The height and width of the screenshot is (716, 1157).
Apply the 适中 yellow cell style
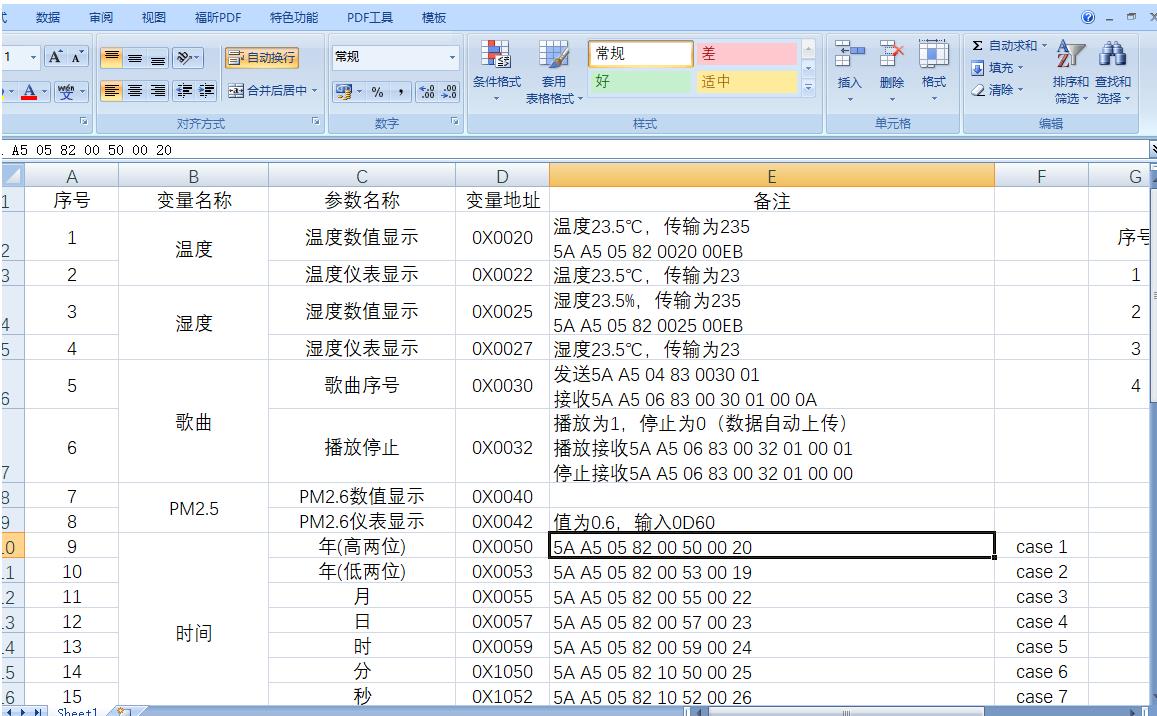[x=746, y=81]
